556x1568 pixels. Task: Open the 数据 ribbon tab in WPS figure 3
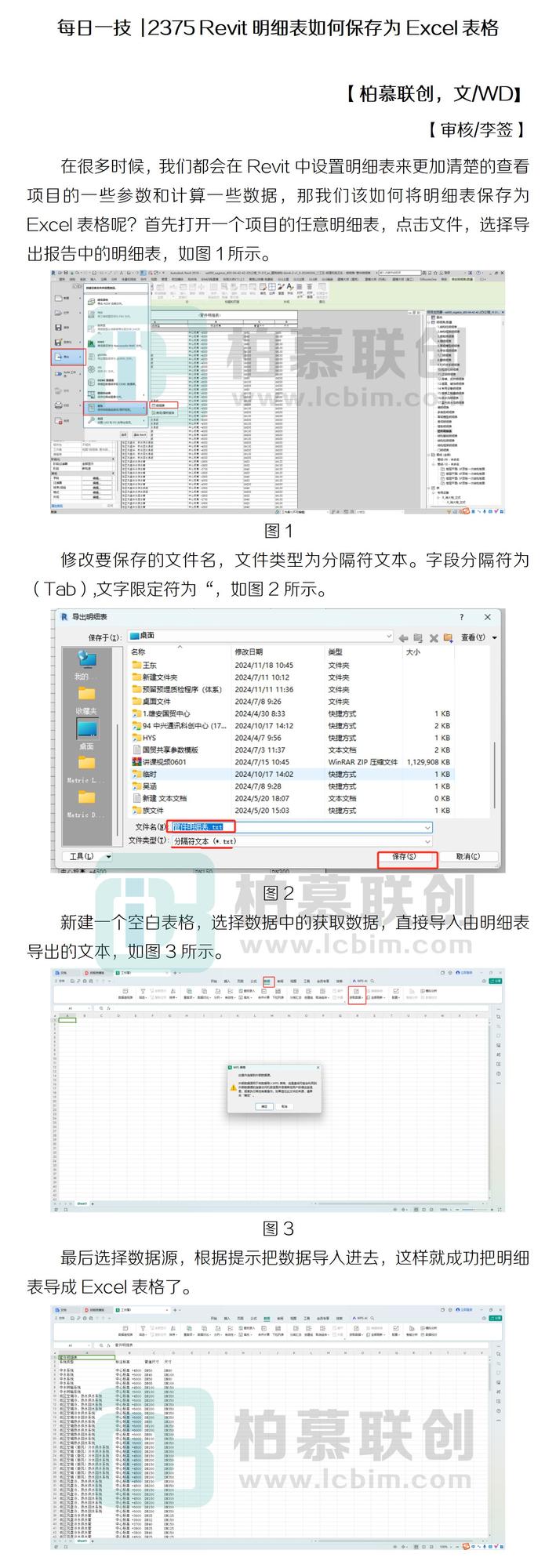[267, 981]
